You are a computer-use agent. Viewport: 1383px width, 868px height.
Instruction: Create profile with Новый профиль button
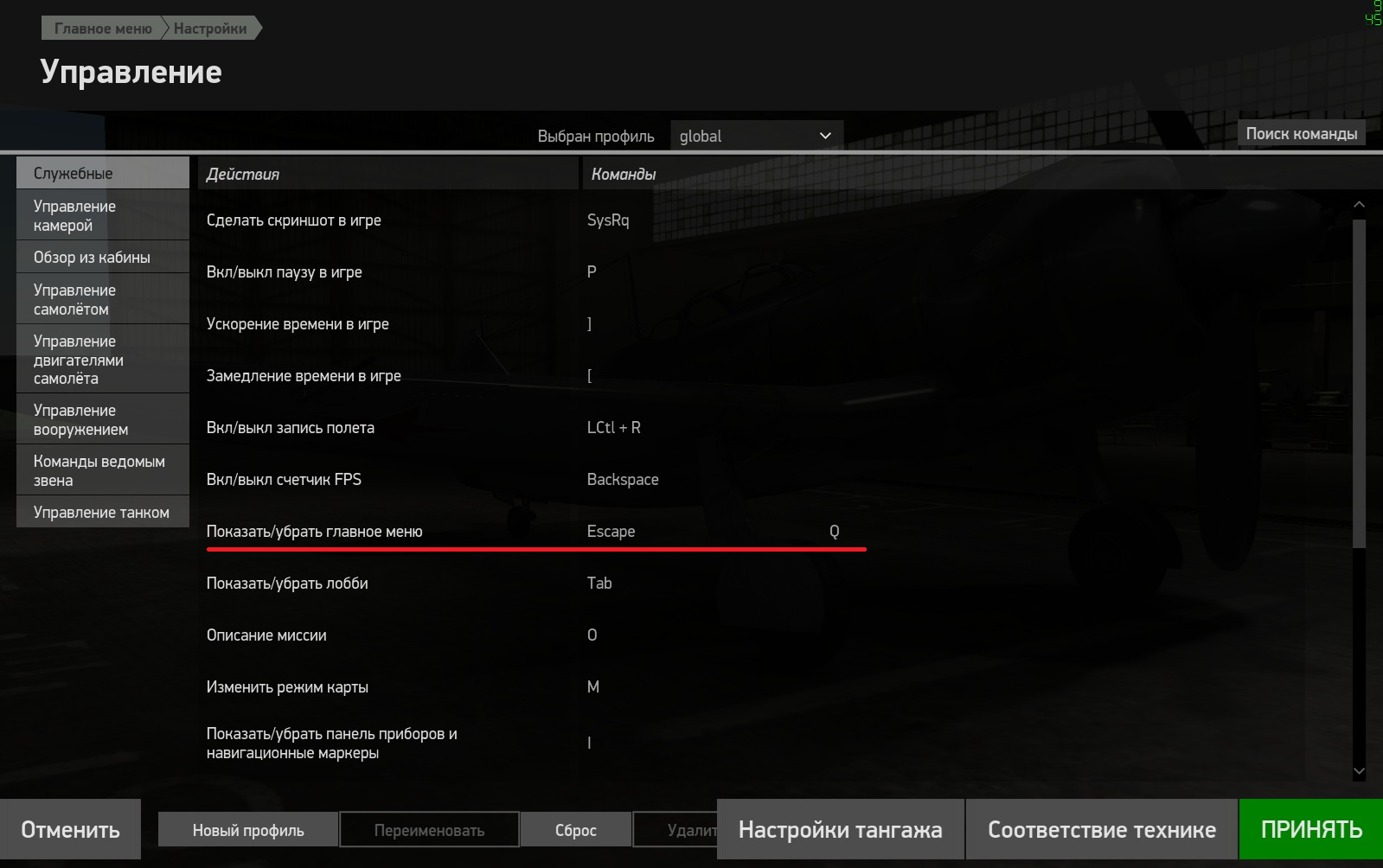pyautogui.click(x=248, y=830)
